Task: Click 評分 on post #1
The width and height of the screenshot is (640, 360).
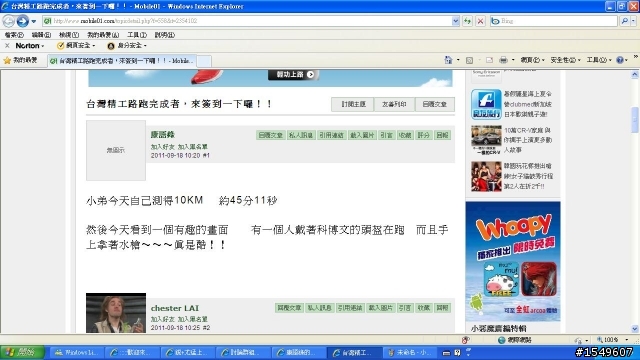Action: (423, 135)
